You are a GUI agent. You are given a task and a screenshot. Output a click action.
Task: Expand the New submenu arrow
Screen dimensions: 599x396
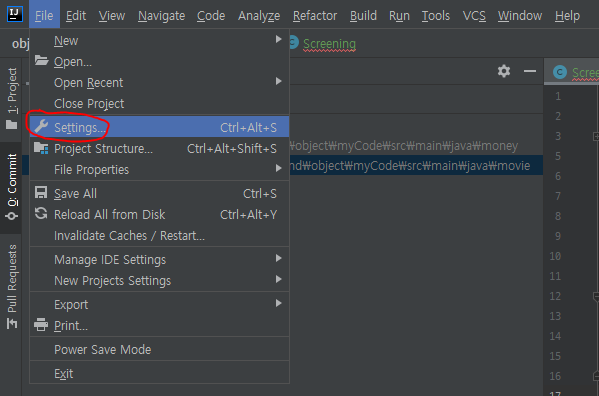click(x=278, y=39)
